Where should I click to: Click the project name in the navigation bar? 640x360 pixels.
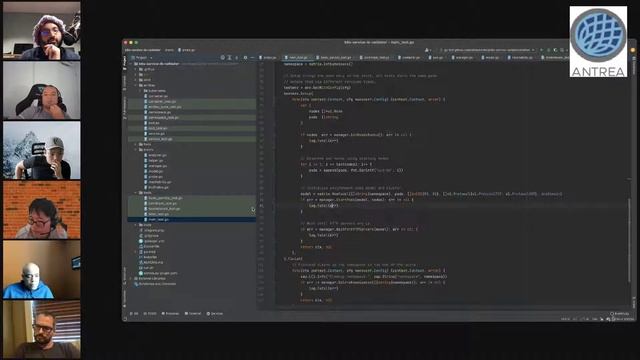pyautogui.click(x=143, y=50)
